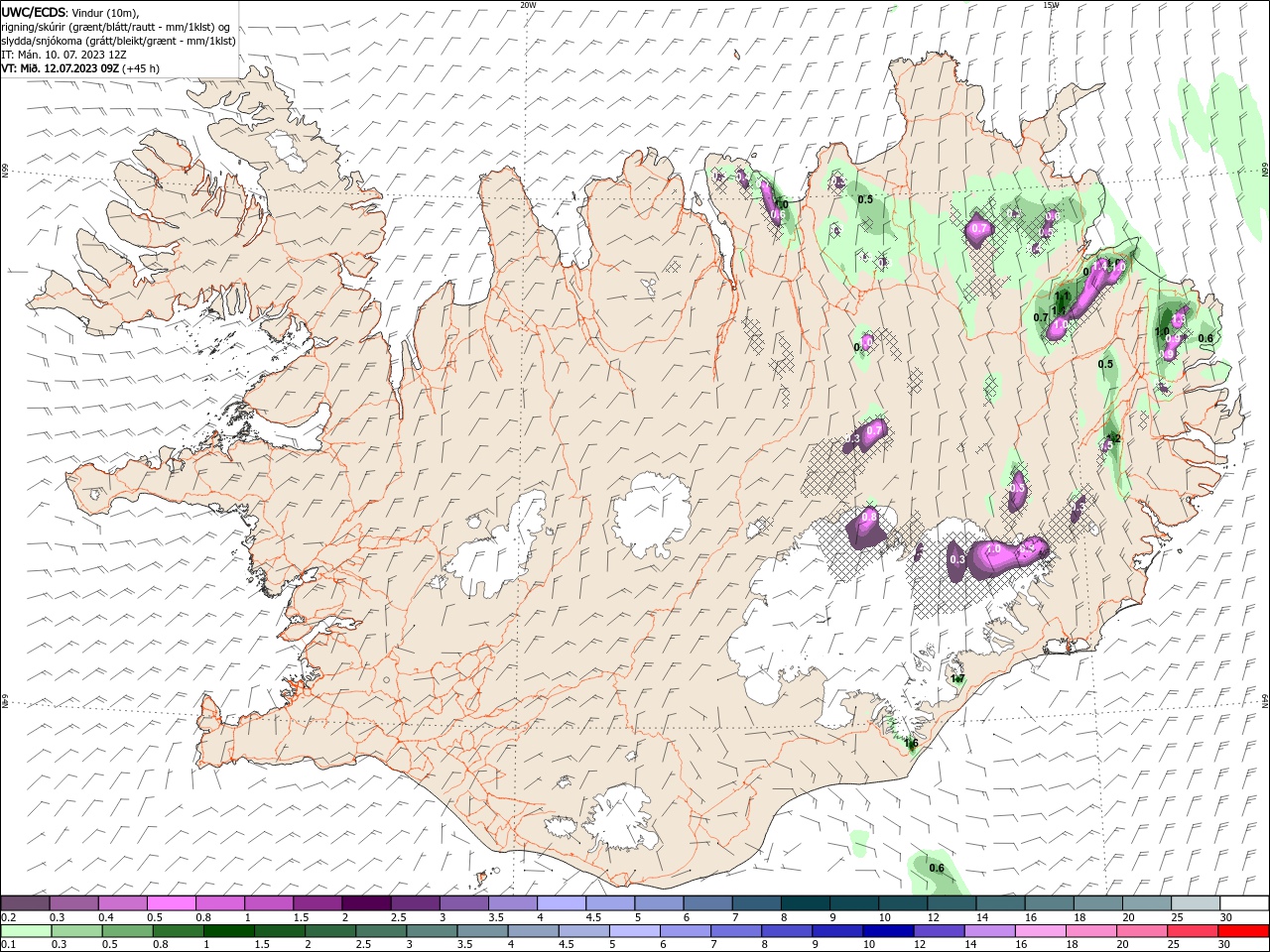The width and height of the screenshot is (1270, 952).
Task: Click the 1.7 precipitation value on the map
Action: pos(957,679)
